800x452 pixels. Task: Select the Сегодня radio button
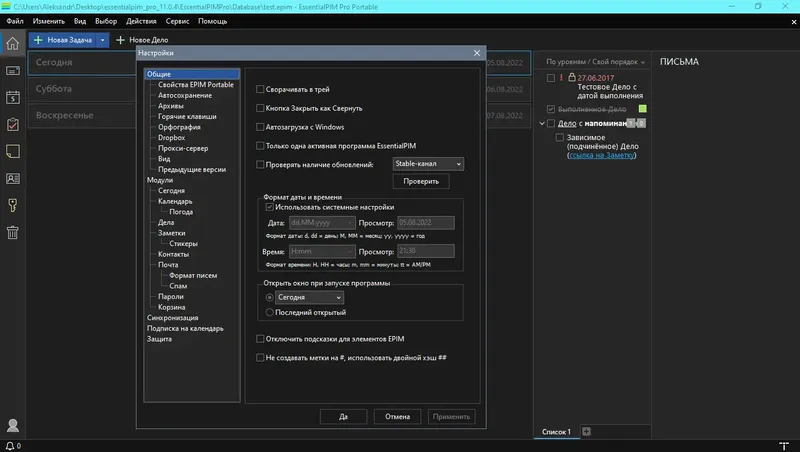point(269,297)
